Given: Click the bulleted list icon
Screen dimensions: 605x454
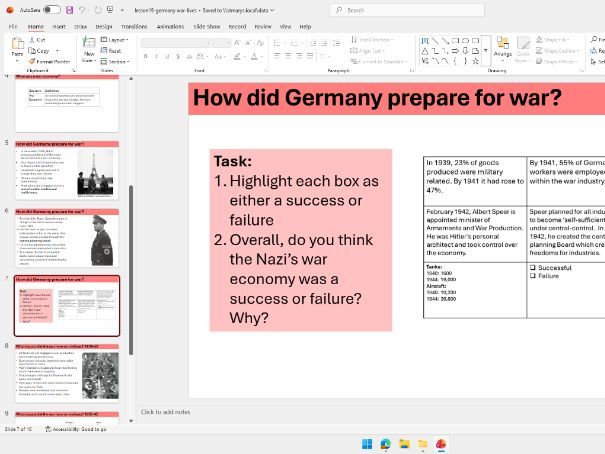Looking at the screenshot, I should pos(279,43).
